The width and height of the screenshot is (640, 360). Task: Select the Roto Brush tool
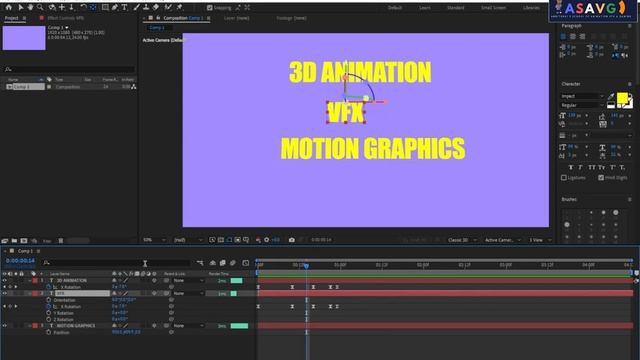(x=168, y=7)
